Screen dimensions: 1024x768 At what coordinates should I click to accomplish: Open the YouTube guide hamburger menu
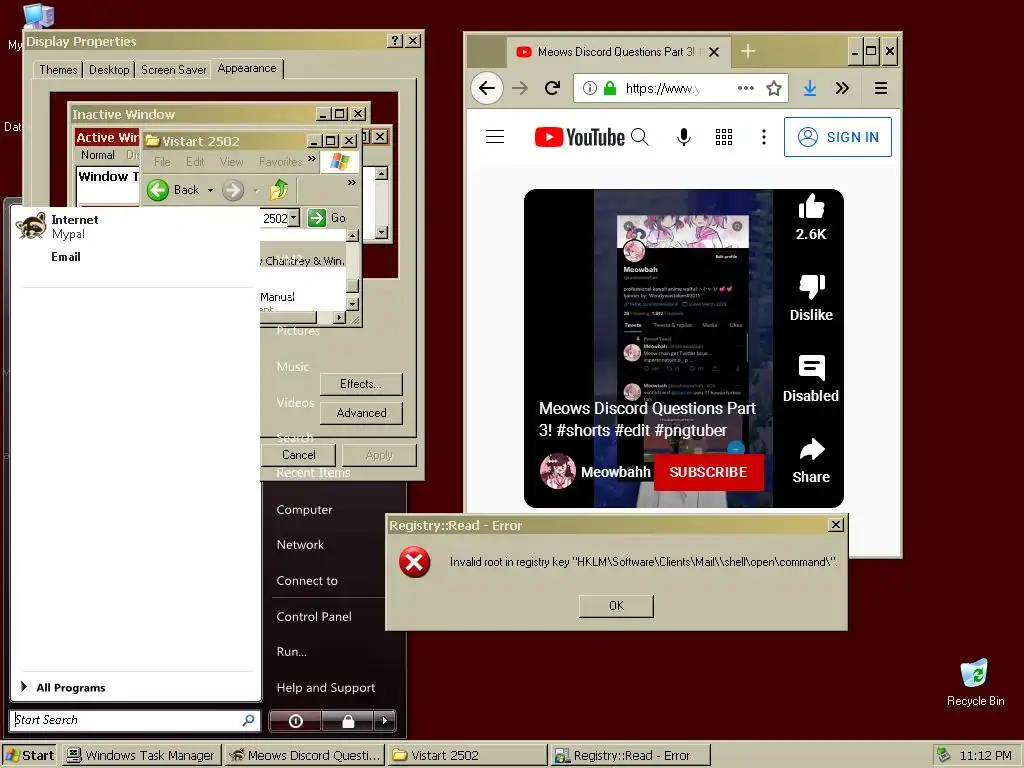pyautogui.click(x=495, y=137)
